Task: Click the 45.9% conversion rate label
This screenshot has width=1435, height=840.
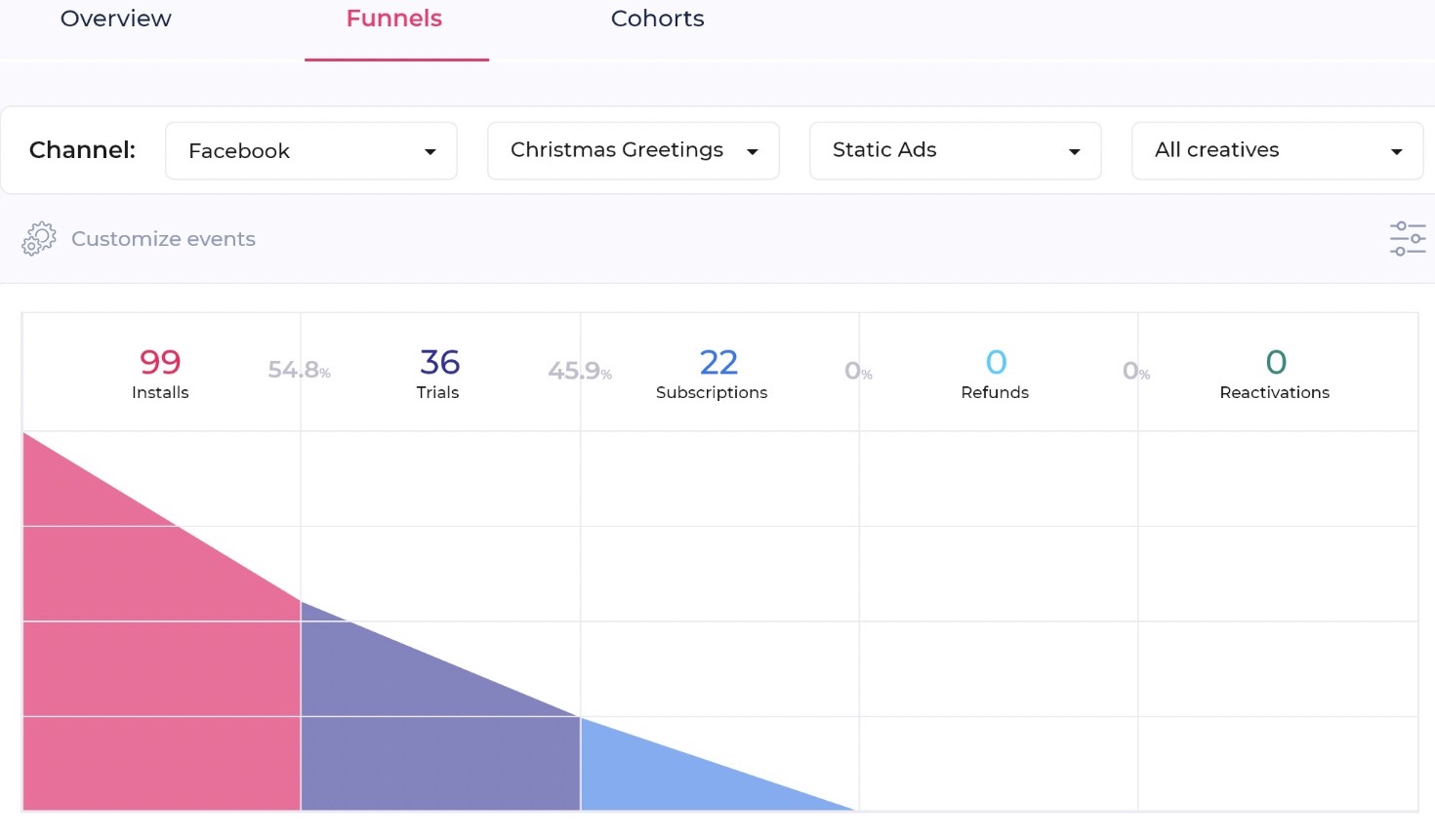Action: click(x=579, y=371)
